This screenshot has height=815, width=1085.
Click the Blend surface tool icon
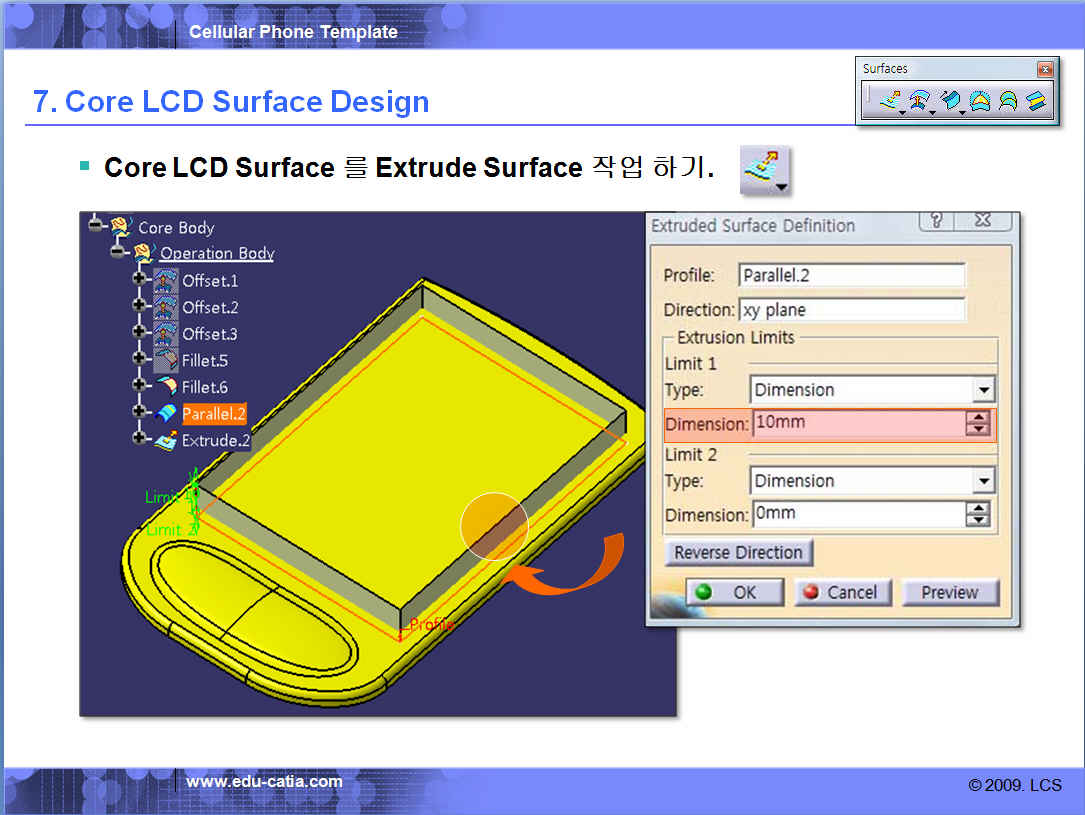pyautogui.click(x=1036, y=100)
